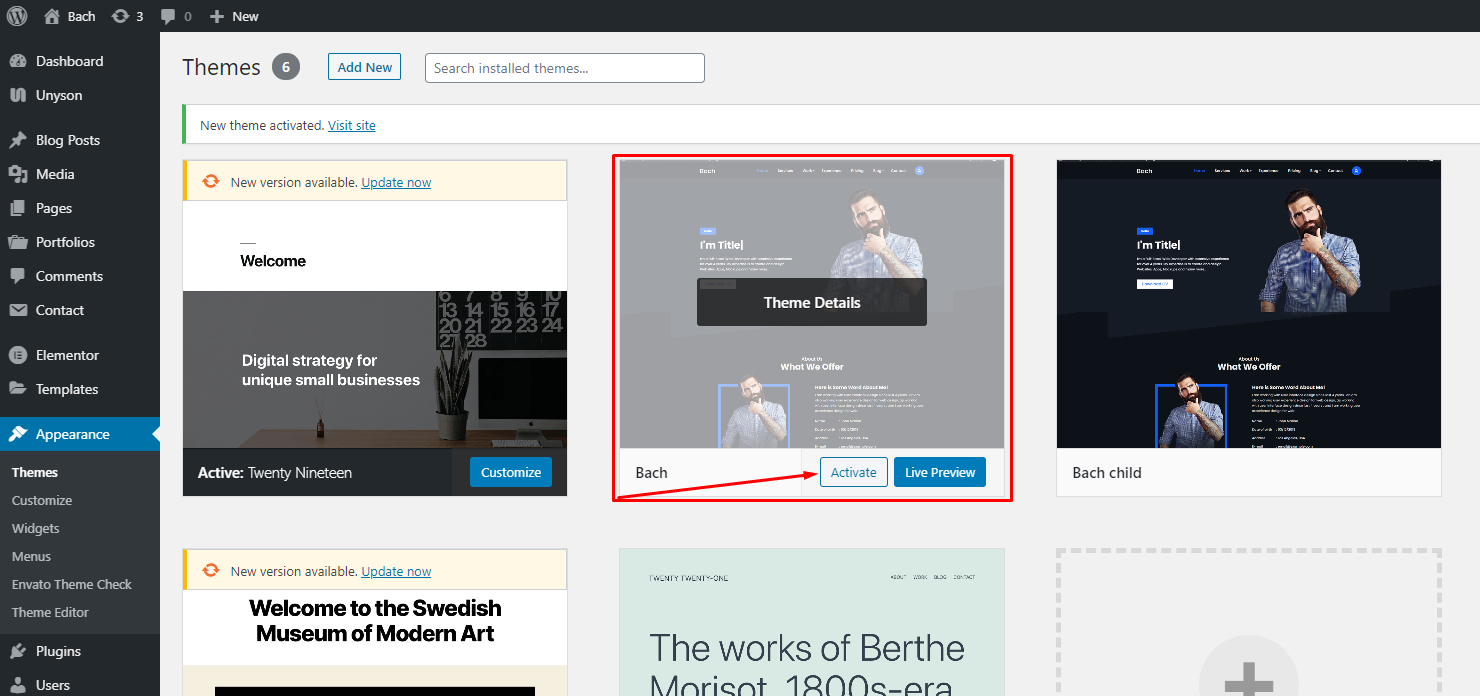Click the Bach child theme name
The width and height of the screenshot is (1480, 696).
click(x=1107, y=472)
